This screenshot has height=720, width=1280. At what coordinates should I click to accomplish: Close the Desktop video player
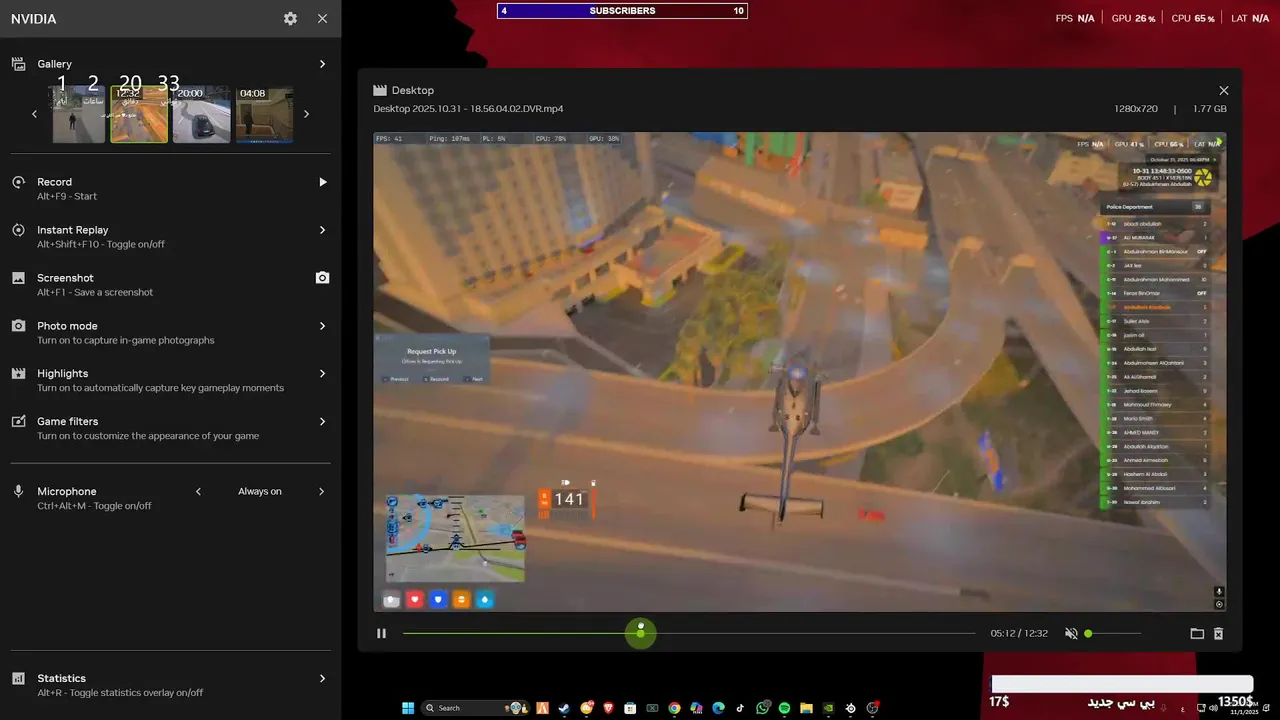click(1224, 90)
